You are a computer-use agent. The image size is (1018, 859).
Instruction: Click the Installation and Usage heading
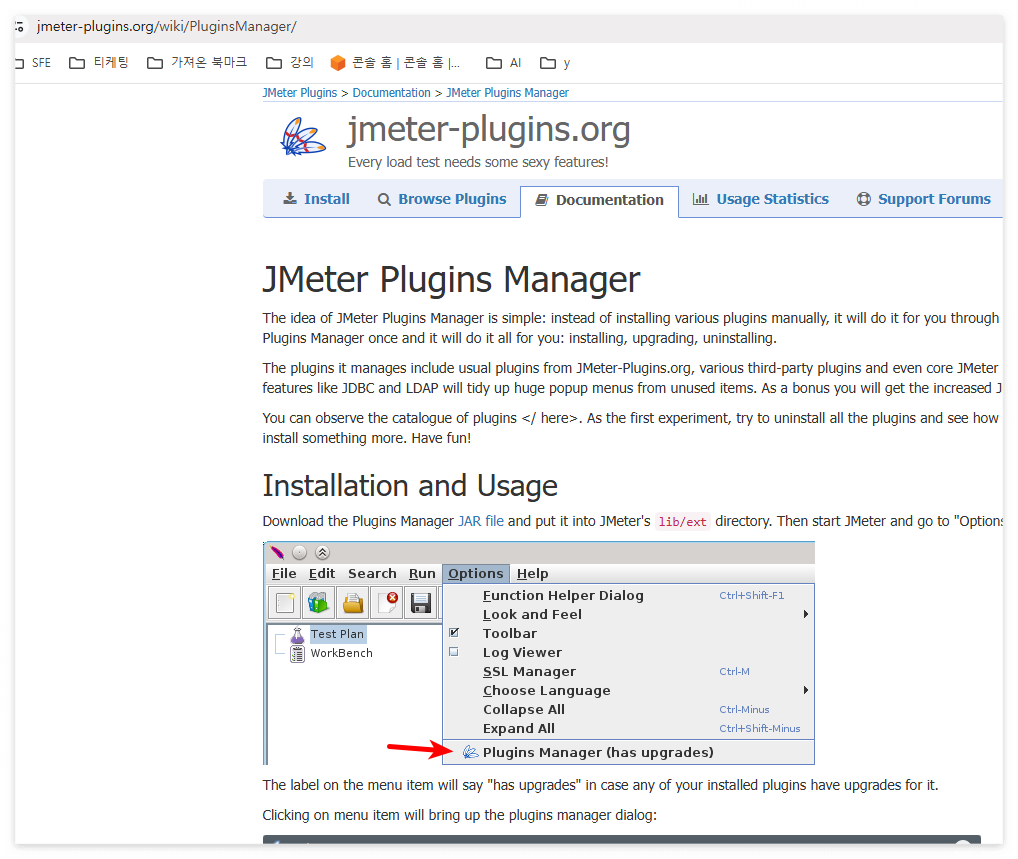point(410,486)
